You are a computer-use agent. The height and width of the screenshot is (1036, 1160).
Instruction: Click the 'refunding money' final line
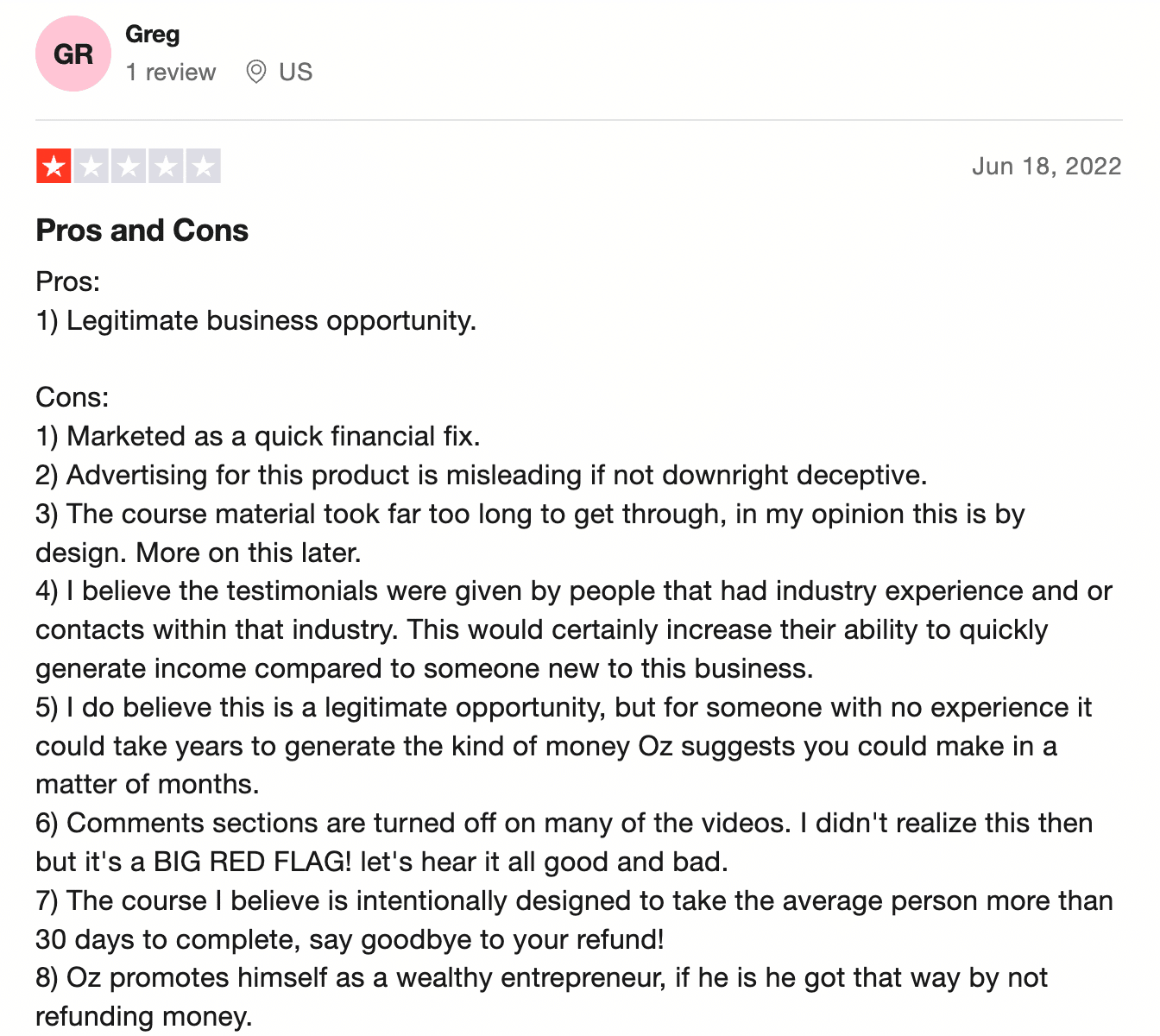click(144, 1016)
